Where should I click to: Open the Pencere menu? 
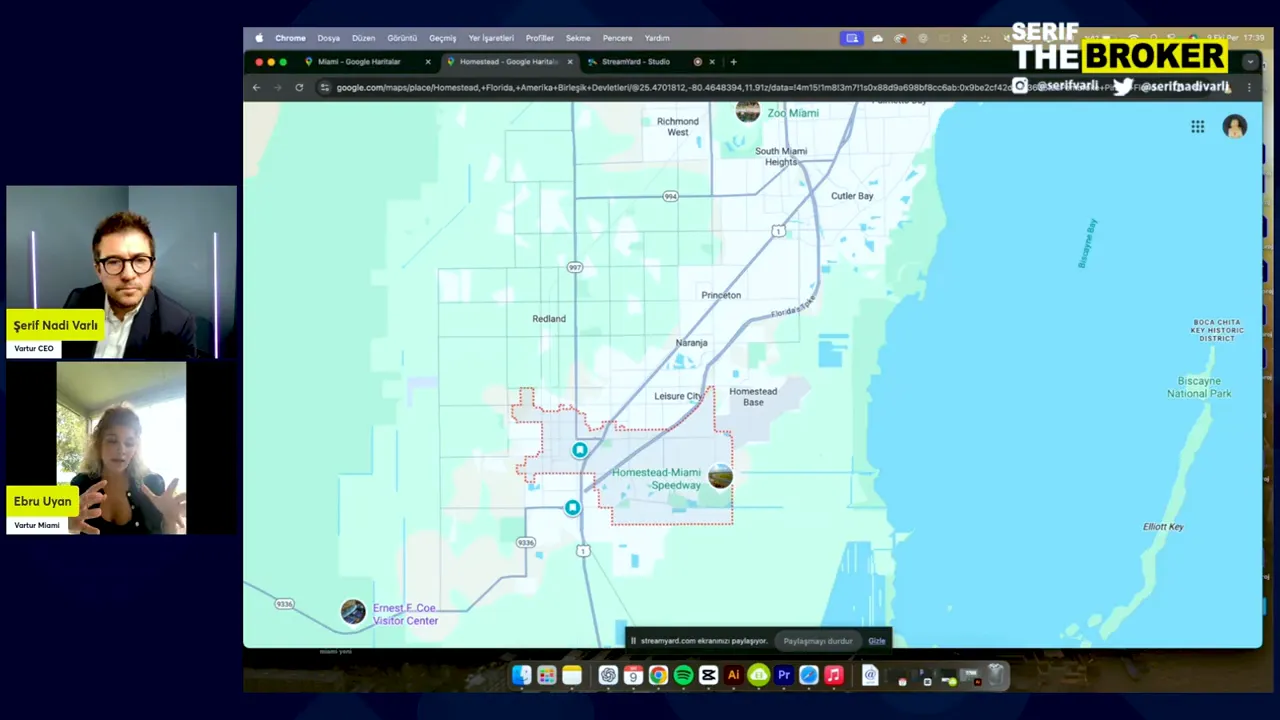pyautogui.click(x=617, y=38)
